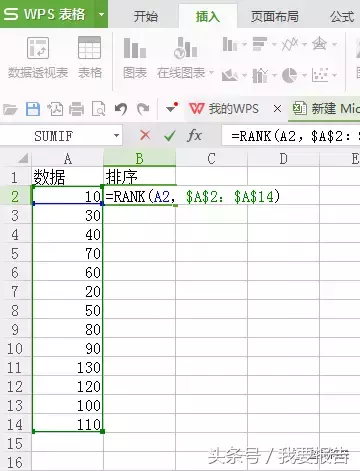The height and width of the screenshot is (471, 360).
Task: Open the WPS 表格 application menu
Action: [x=45, y=14]
